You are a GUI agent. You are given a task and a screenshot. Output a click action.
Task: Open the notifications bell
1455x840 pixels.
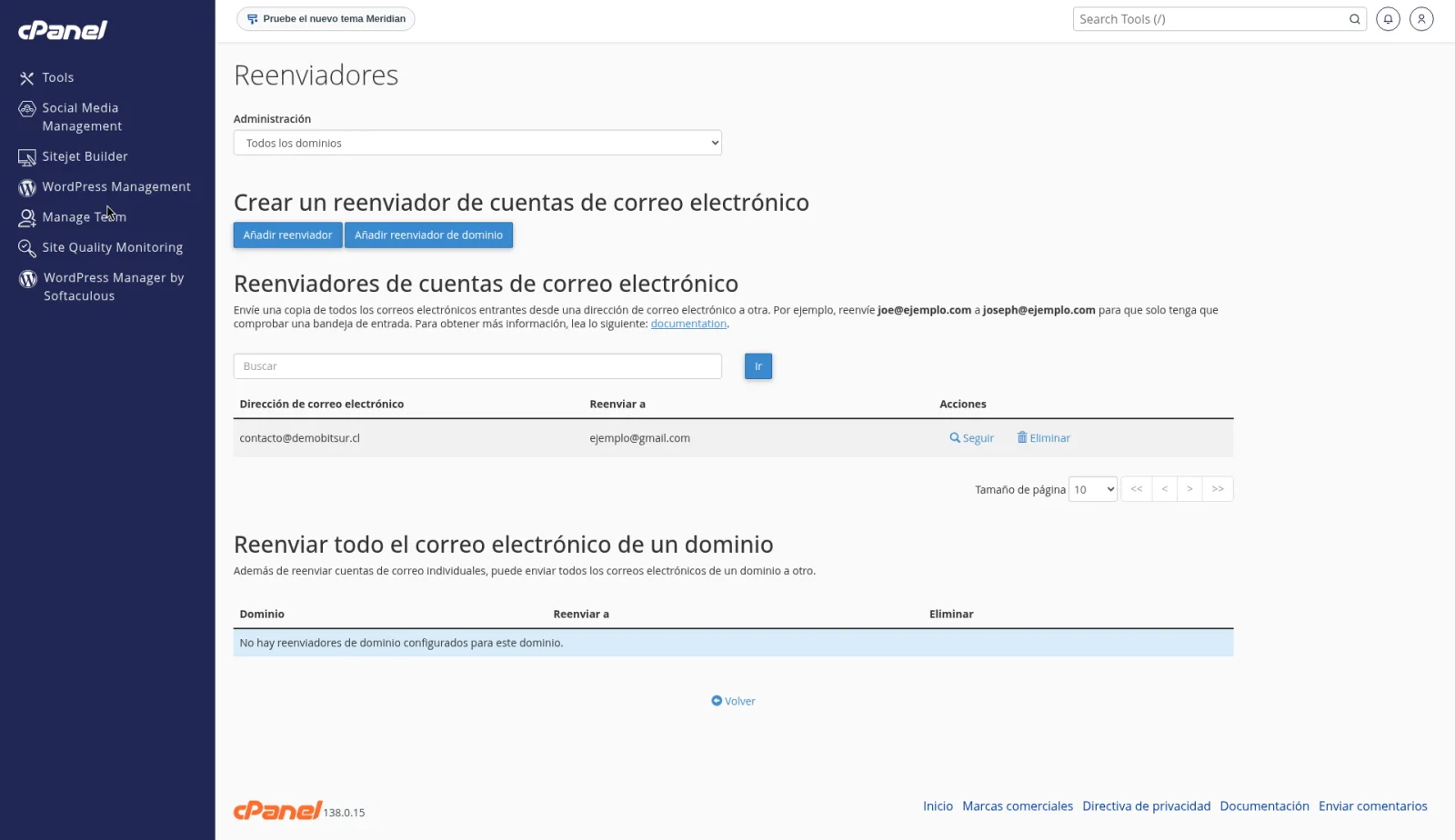pos(1388,19)
